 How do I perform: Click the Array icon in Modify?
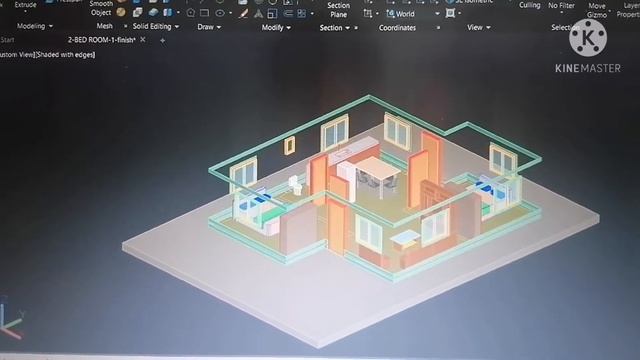302,14
